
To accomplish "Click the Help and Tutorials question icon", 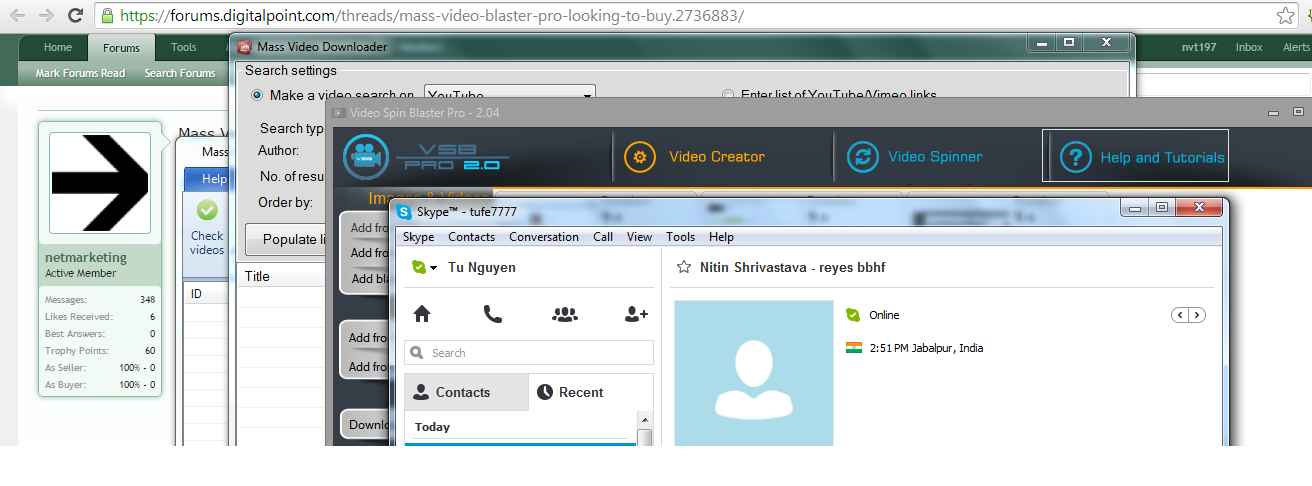I will [1075, 157].
